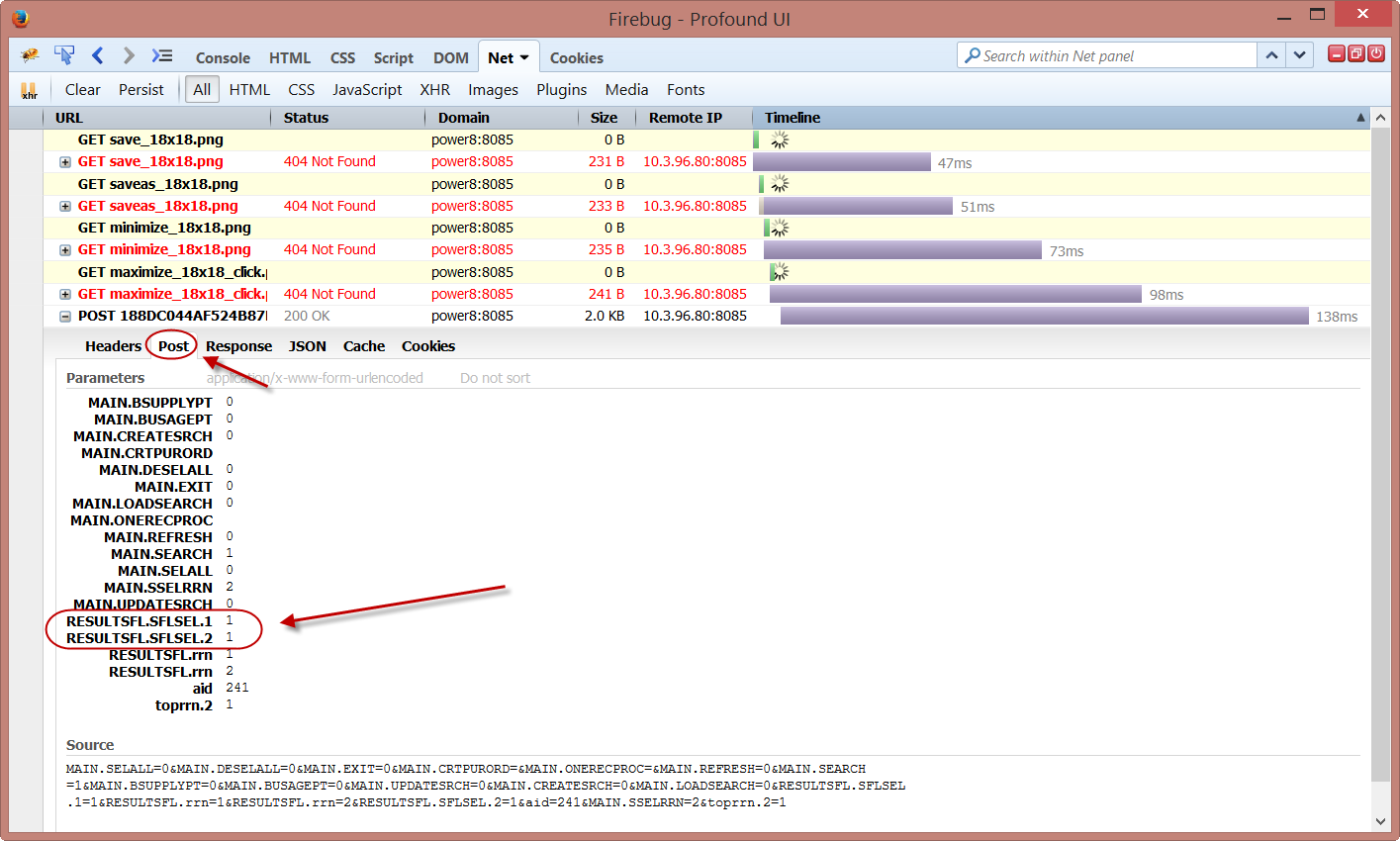The width and height of the screenshot is (1400, 841).
Task: Switch to the HTML panel tab
Action: point(290,57)
